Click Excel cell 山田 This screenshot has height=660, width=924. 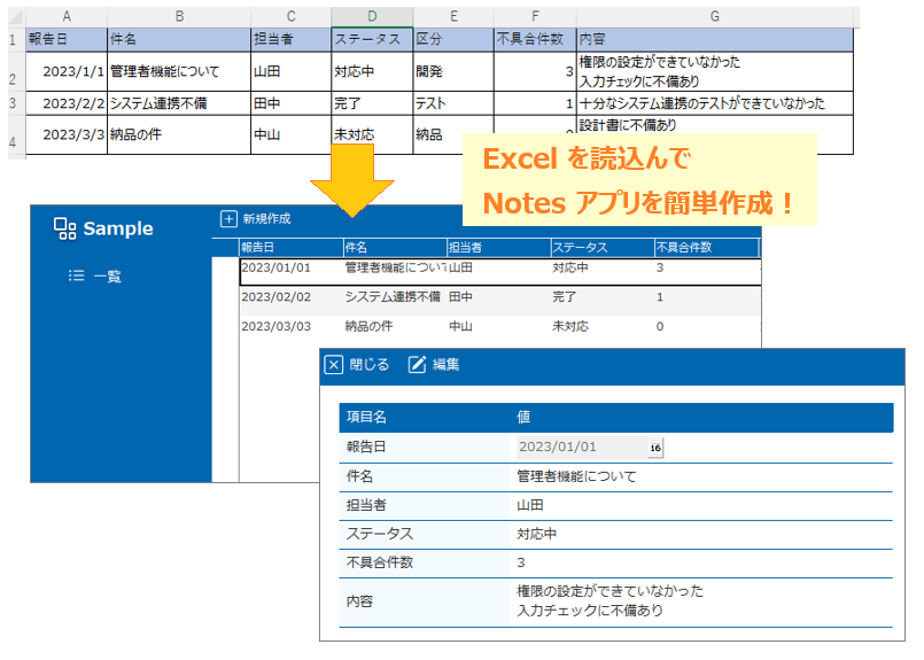[x=291, y=71]
